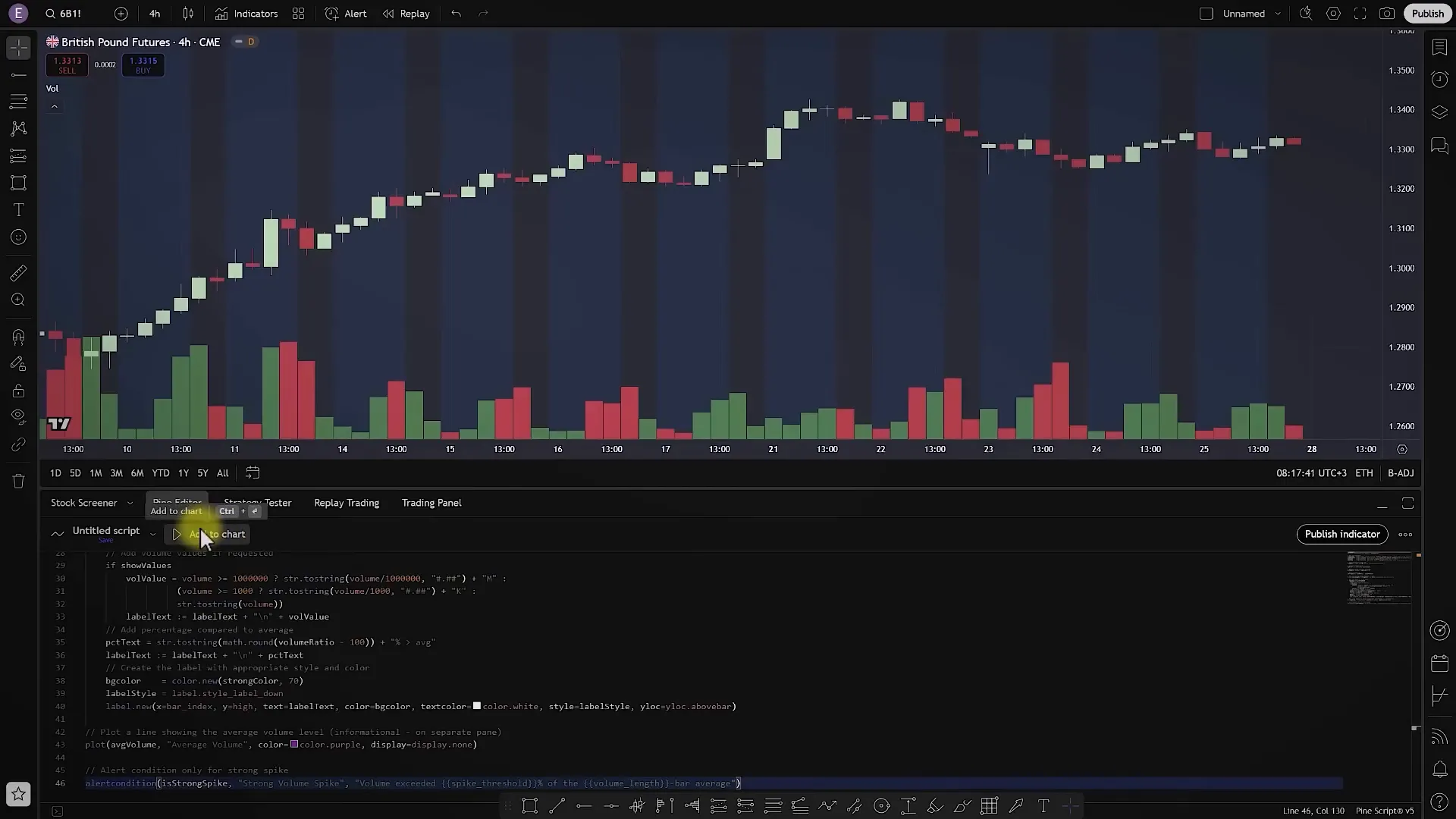The width and height of the screenshot is (1456, 819).
Task: Select the text annotation tool in left toolbar
Action: pos(19,210)
